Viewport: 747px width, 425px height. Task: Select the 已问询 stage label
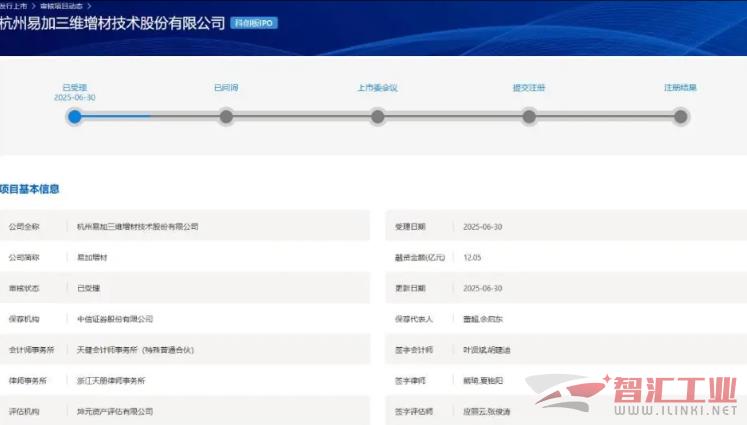coord(226,88)
